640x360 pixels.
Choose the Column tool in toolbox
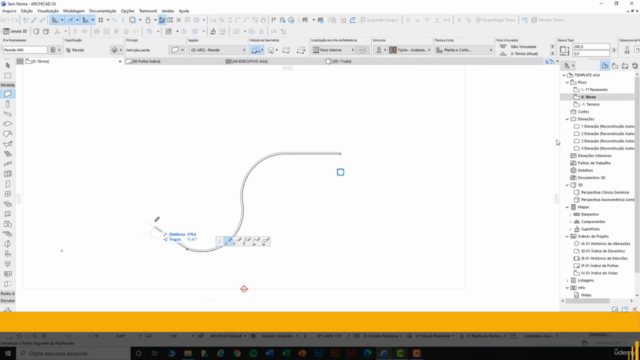point(7,104)
